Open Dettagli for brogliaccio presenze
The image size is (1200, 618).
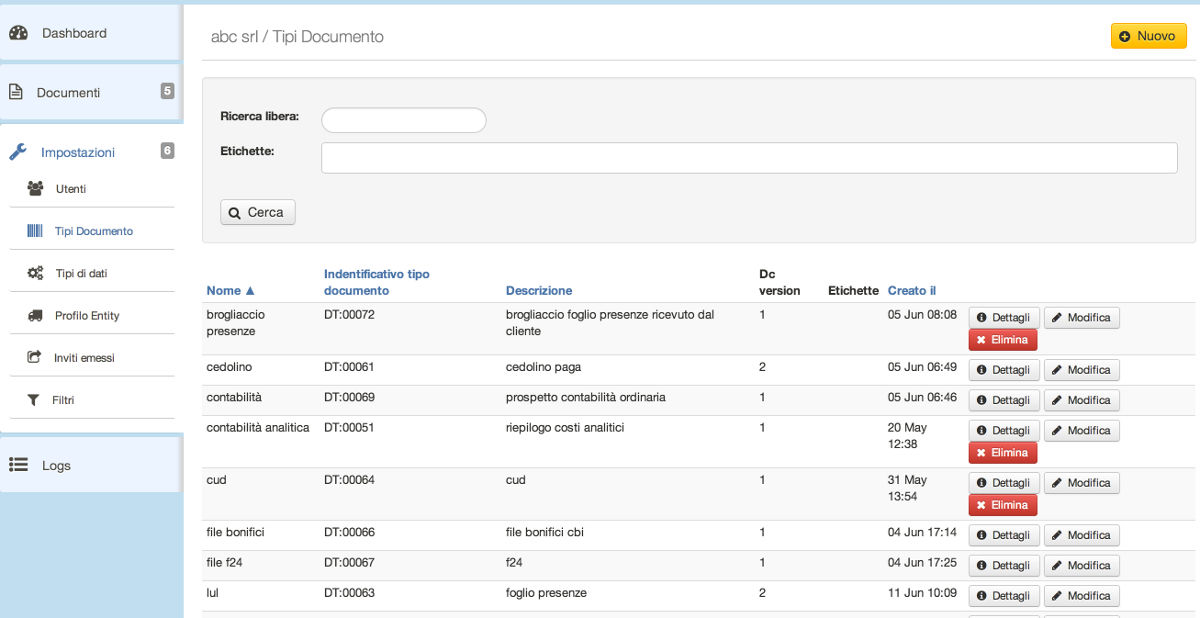(1004, 317)
